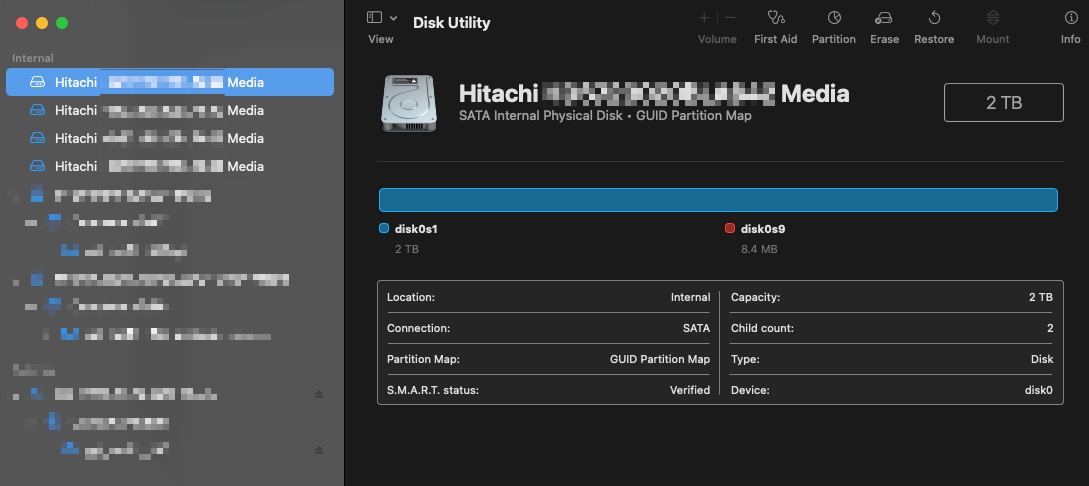
Task: Click the Internal value in Location row
Action: [x=690, y=297]
